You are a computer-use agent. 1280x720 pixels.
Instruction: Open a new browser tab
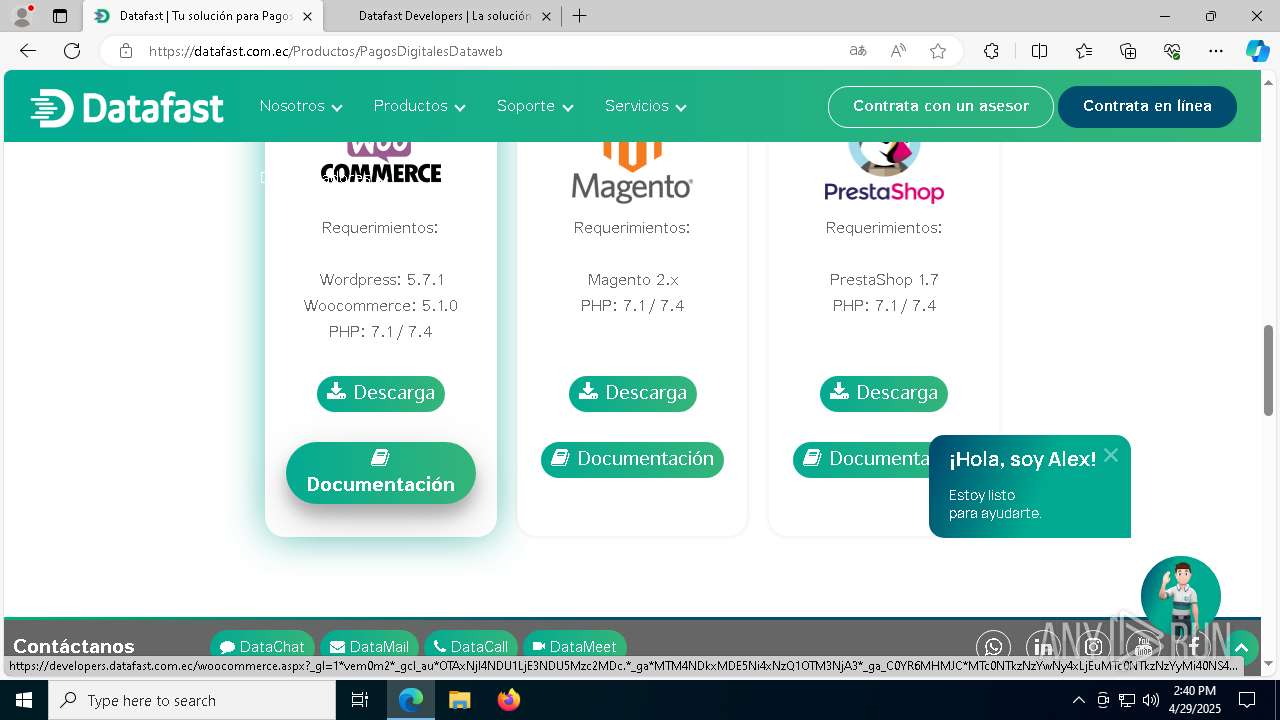point(580,16)
